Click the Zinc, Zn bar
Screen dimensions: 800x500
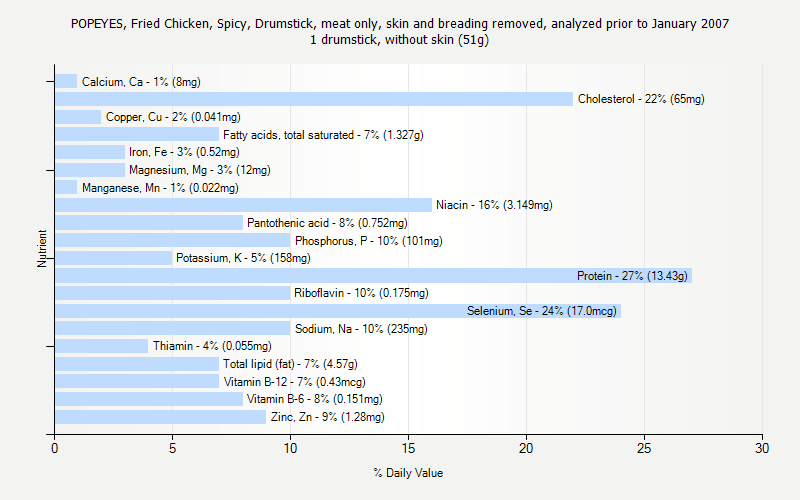(160, 417)
